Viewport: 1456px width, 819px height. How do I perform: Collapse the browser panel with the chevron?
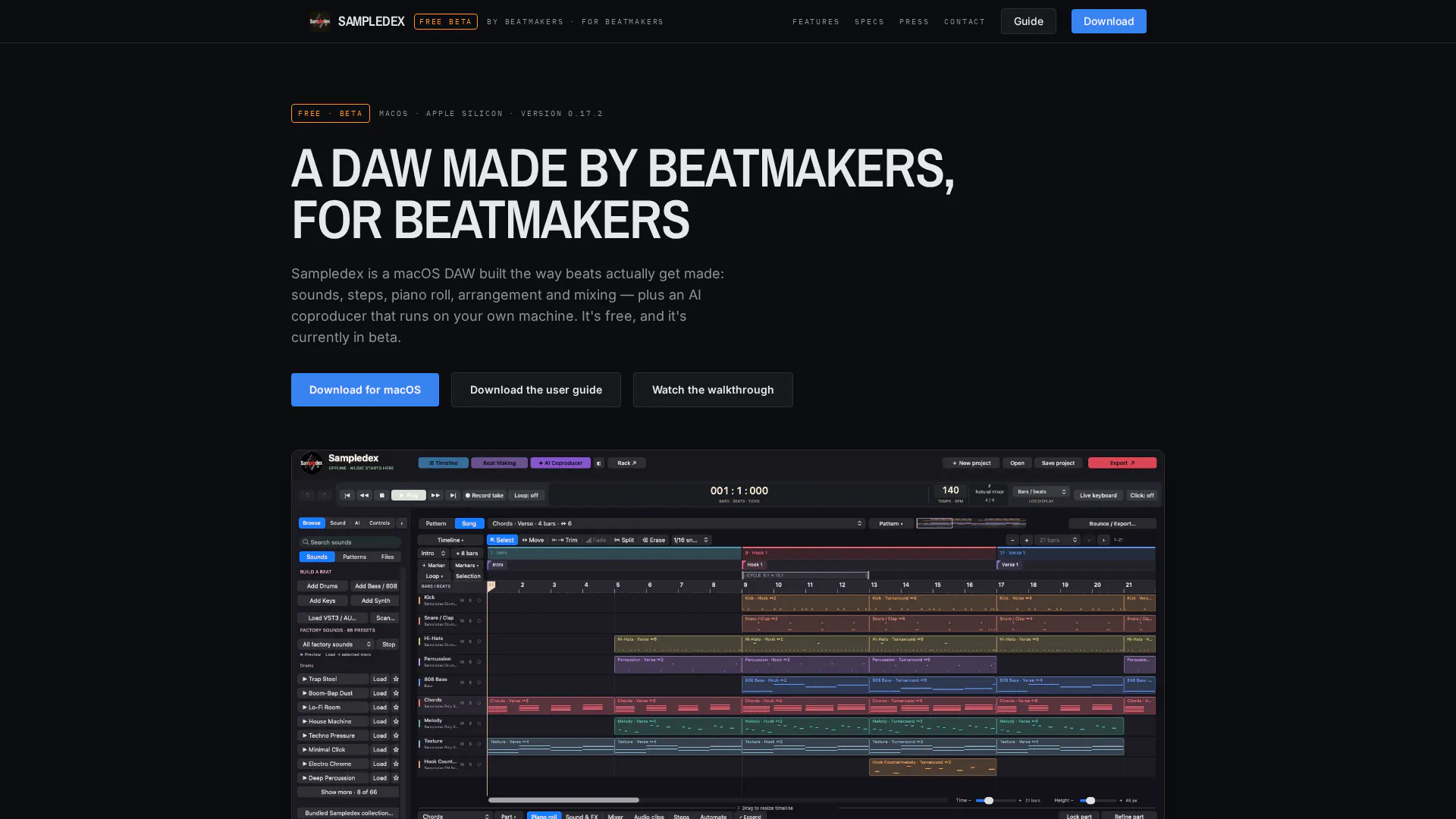402,522
